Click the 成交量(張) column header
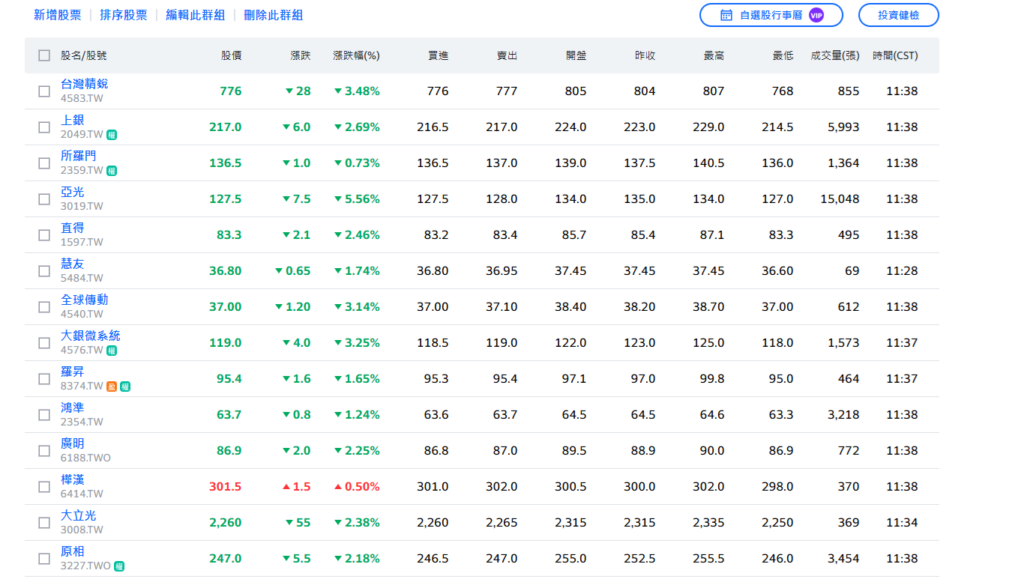The height and width of the screenshot is (582, 1024). point(835,56)
